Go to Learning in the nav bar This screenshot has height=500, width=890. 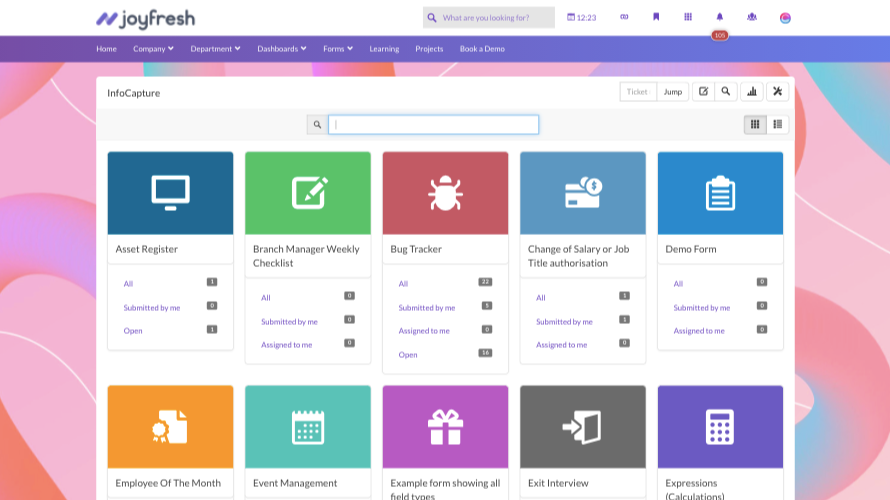(384, 49)
